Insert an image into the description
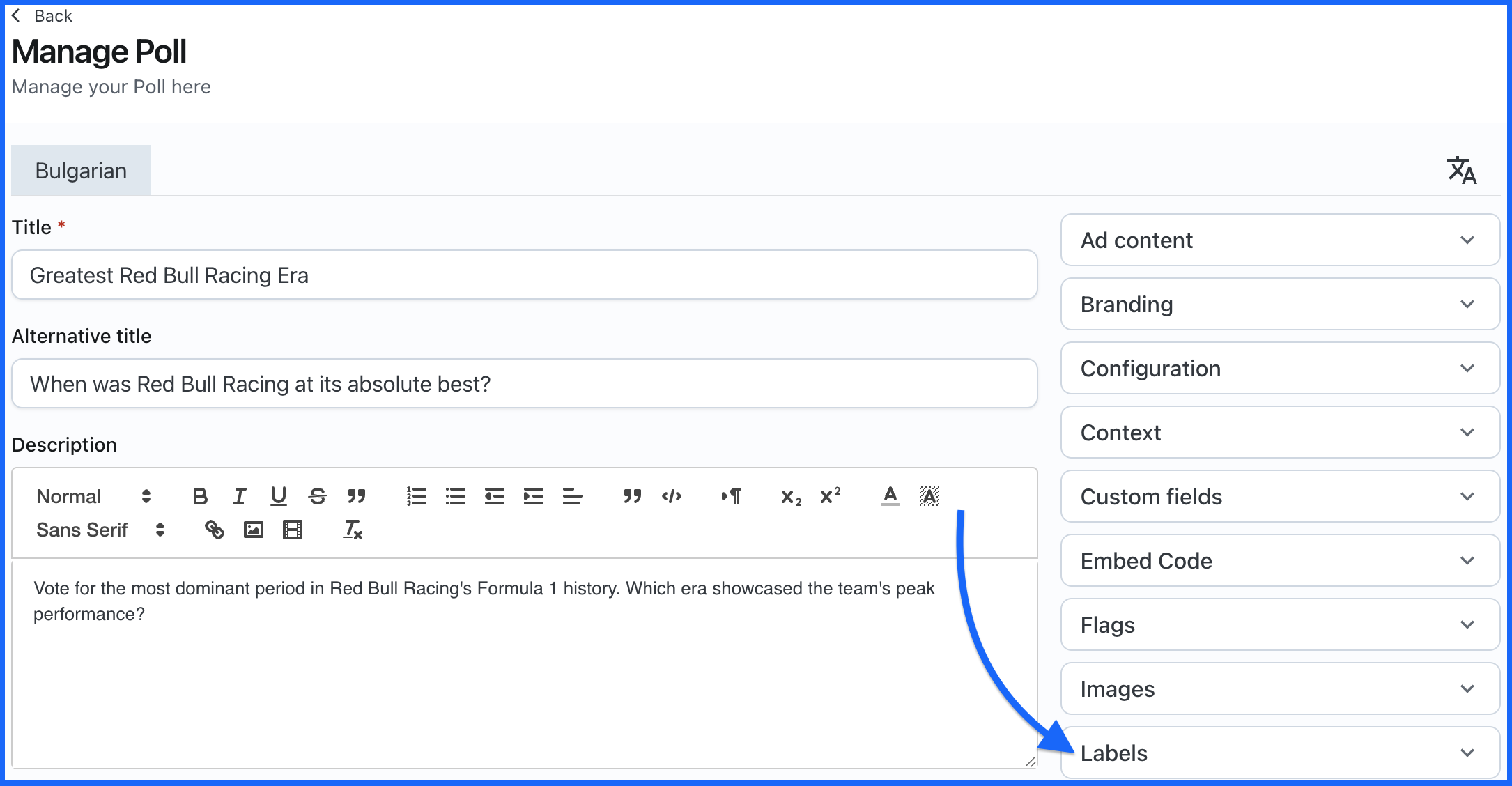Viewport: 1512px width, 786px height. 253,530
